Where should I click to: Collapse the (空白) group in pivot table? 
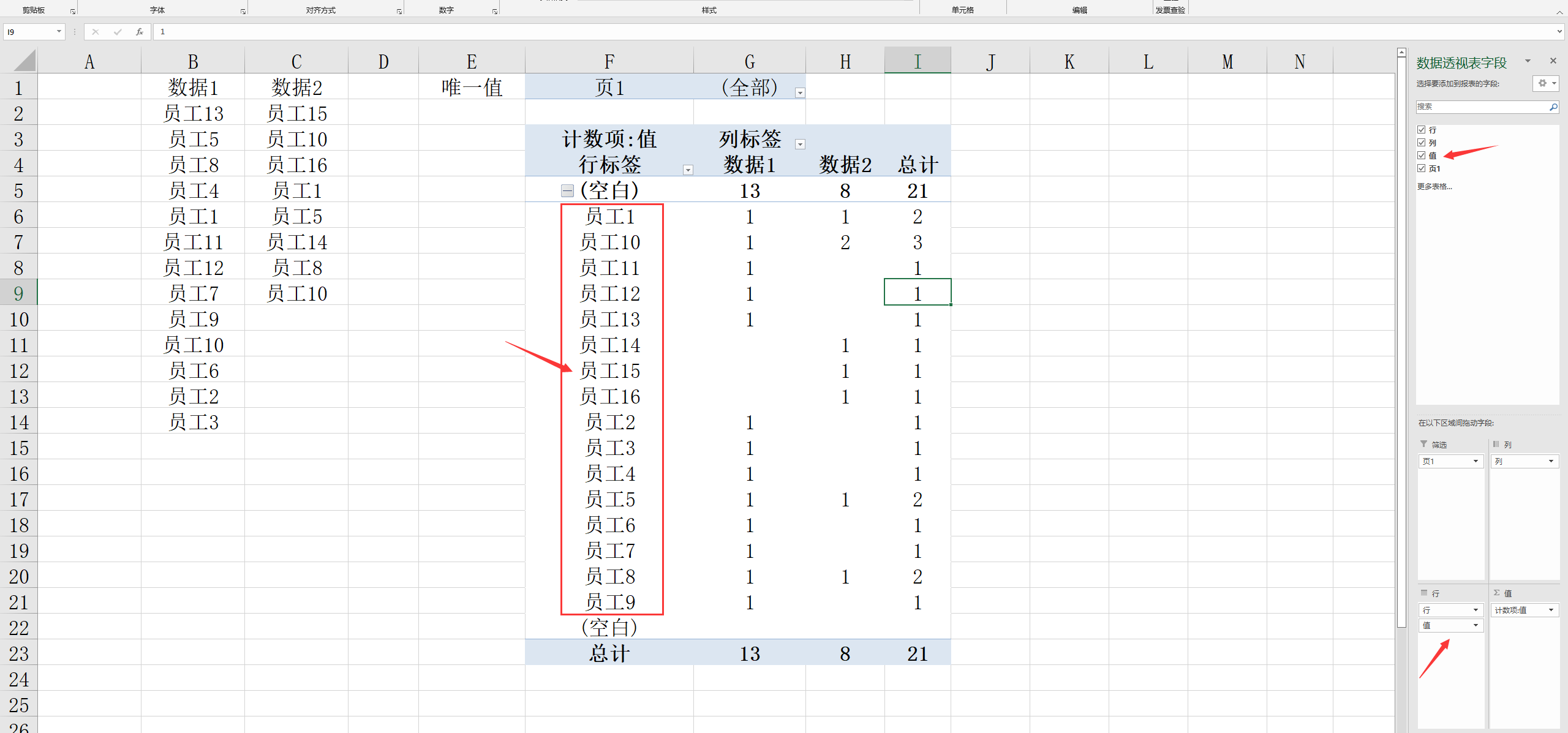(x=567, y=191)
